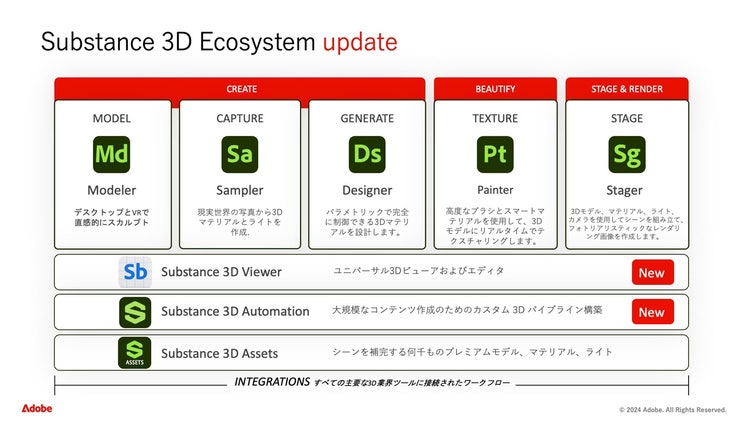Select the STAGE & RENDER header bar
Image resolution: width=750 pixels, height=422 pixels.
pos(627,89)
